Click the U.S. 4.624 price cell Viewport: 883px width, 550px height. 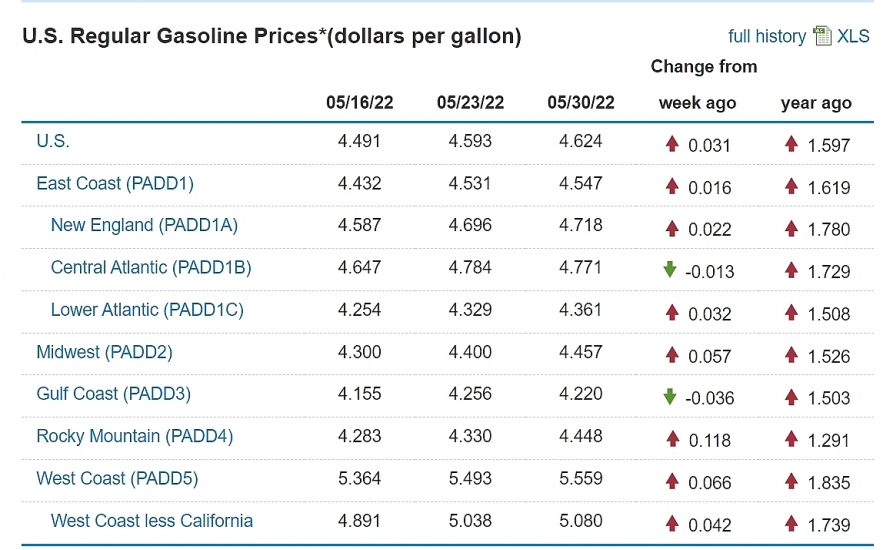[581, 141]
